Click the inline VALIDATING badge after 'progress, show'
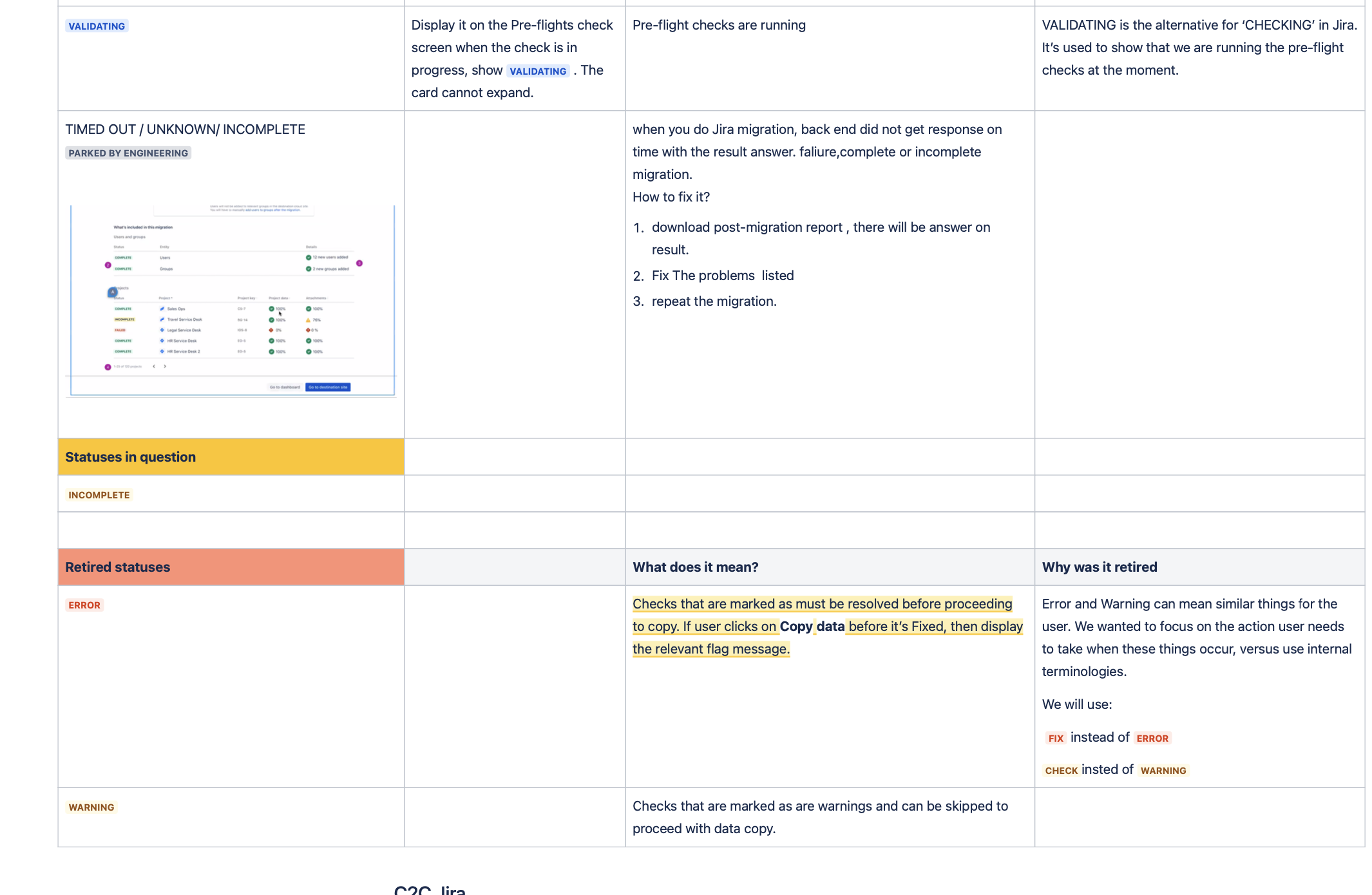The image size is (1372, 895). 538,71
